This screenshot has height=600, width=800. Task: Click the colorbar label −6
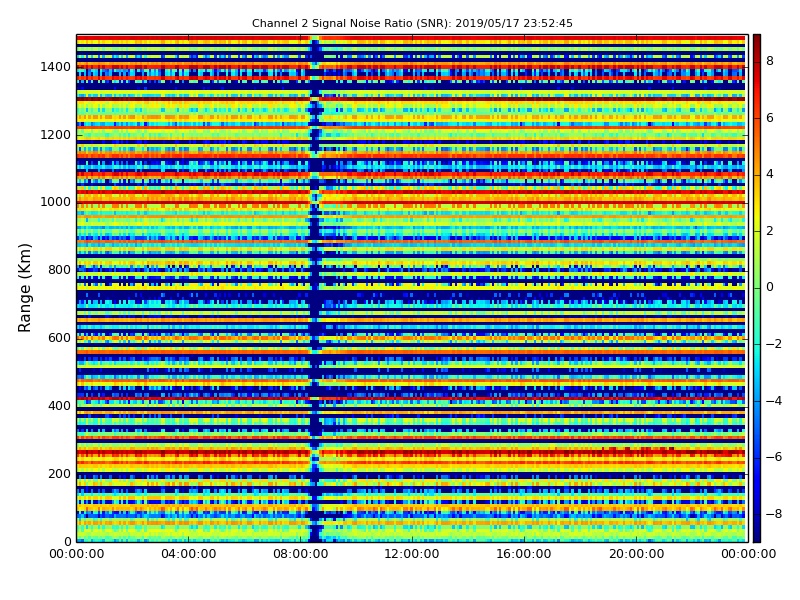774,457
